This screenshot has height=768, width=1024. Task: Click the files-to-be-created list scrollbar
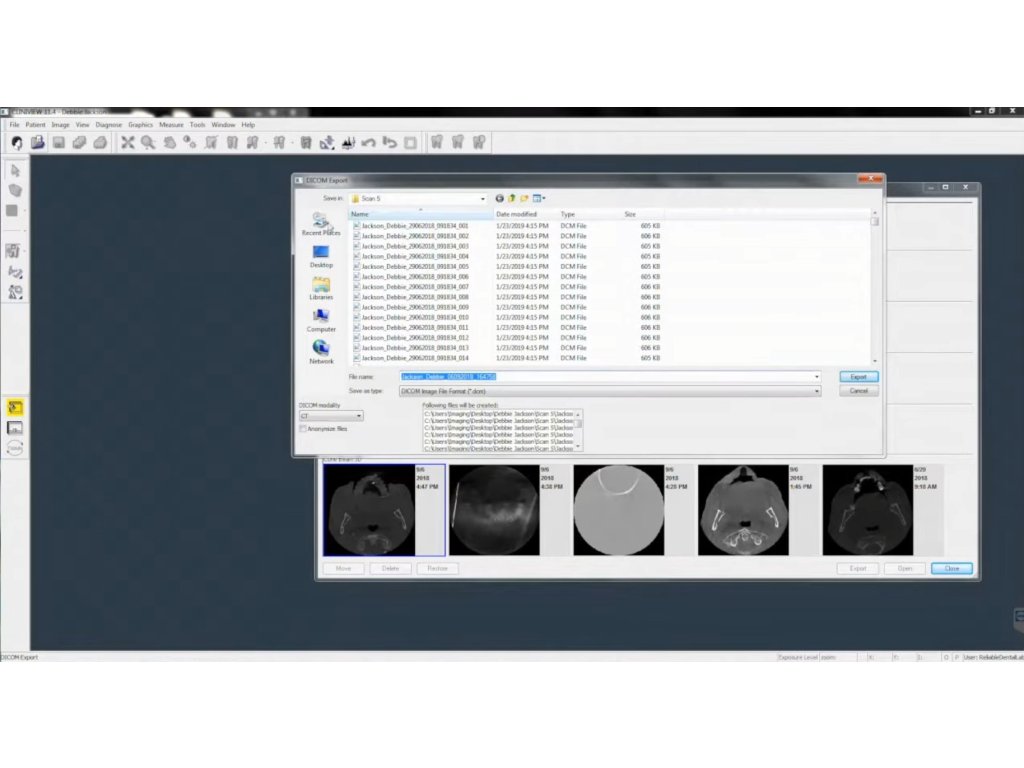(x=578, y=430)
